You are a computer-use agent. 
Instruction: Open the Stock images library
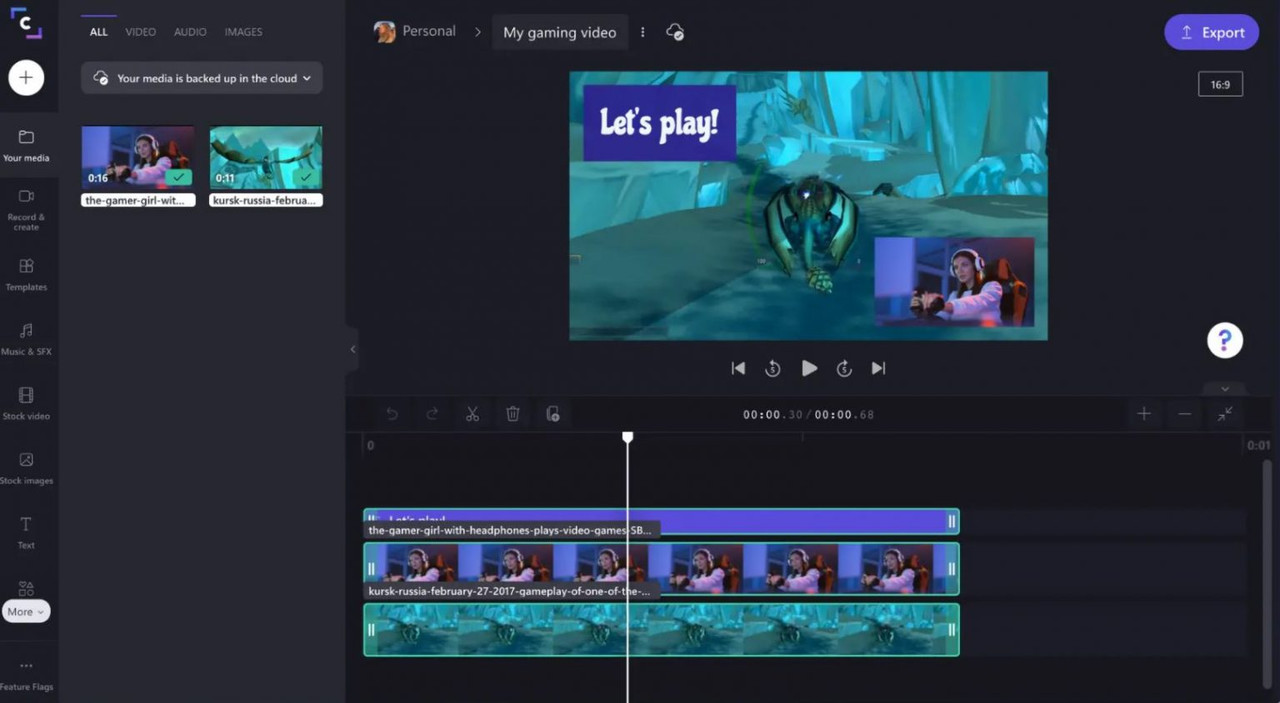[x=26, y=468]
